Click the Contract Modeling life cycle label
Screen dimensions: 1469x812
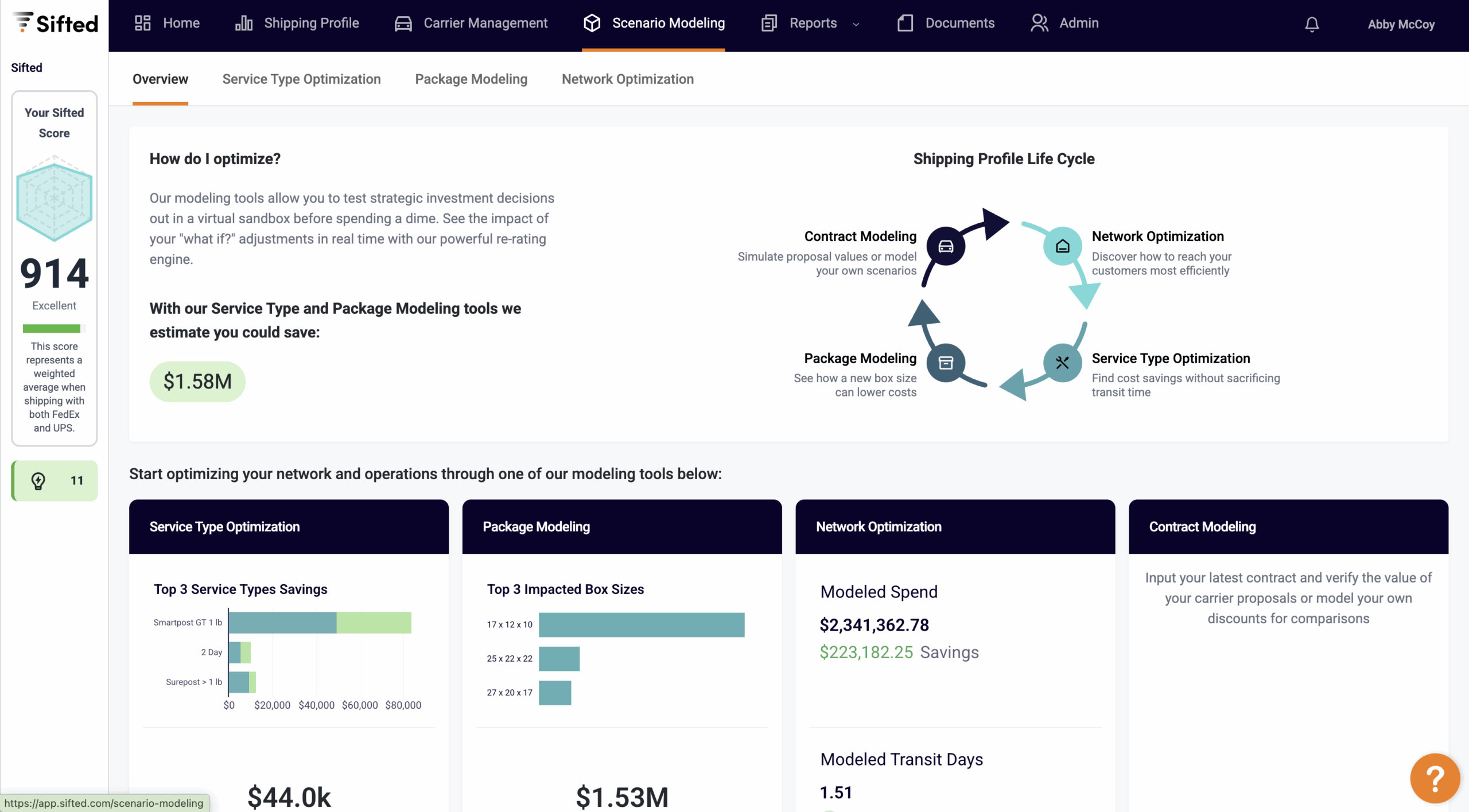[860, 236]
